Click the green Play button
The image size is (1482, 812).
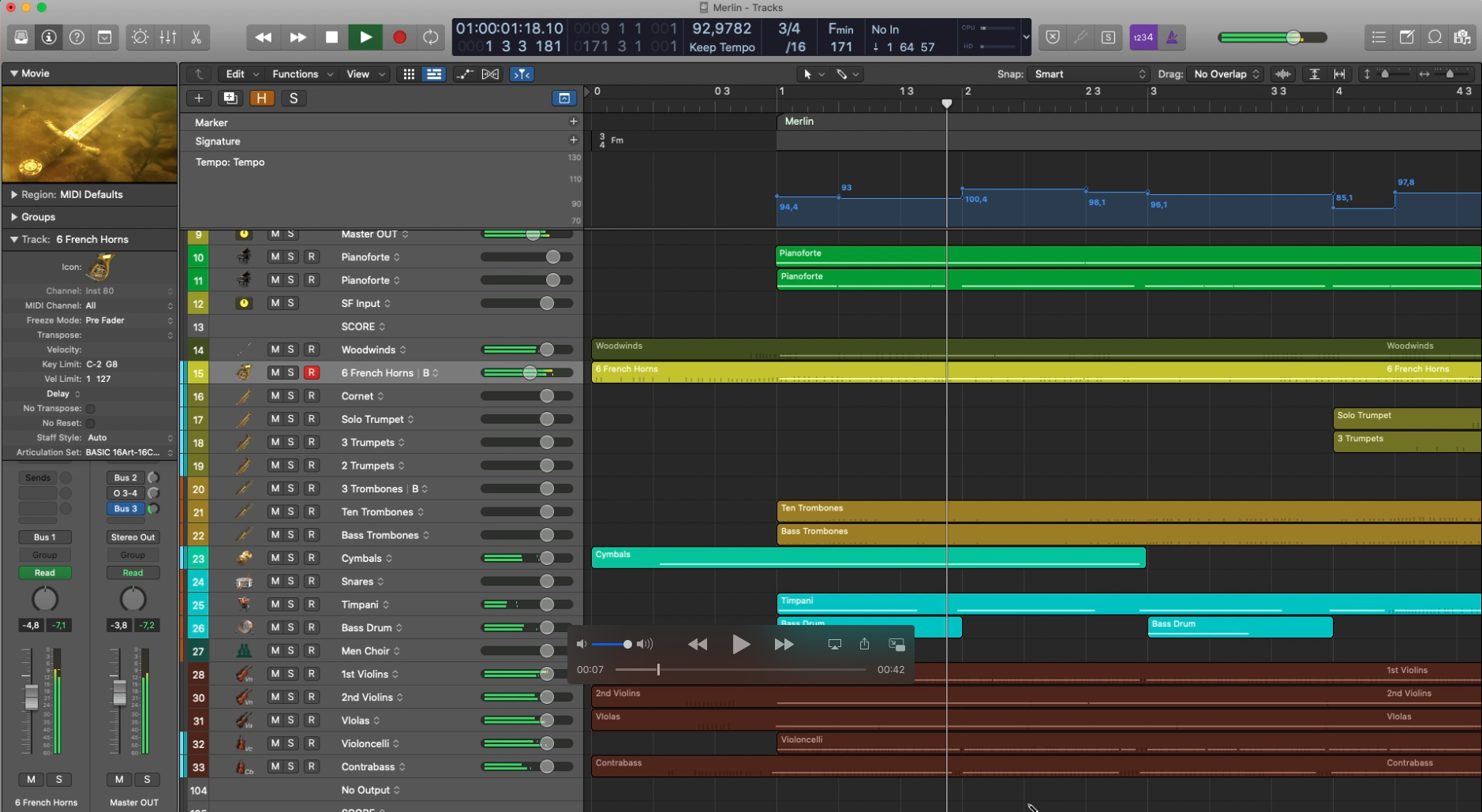click(365, 37)
